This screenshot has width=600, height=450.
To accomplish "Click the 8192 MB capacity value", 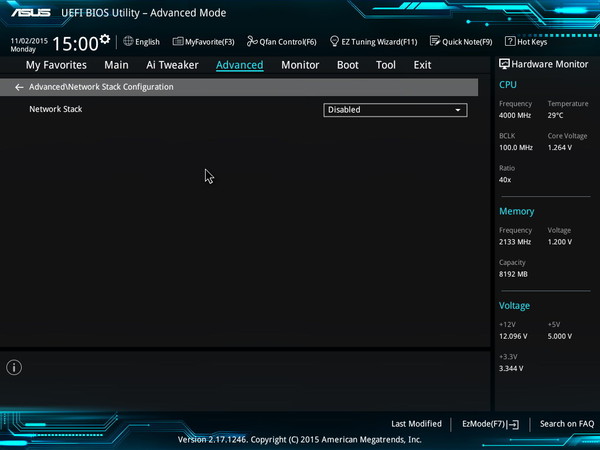I will pos(513,274).
